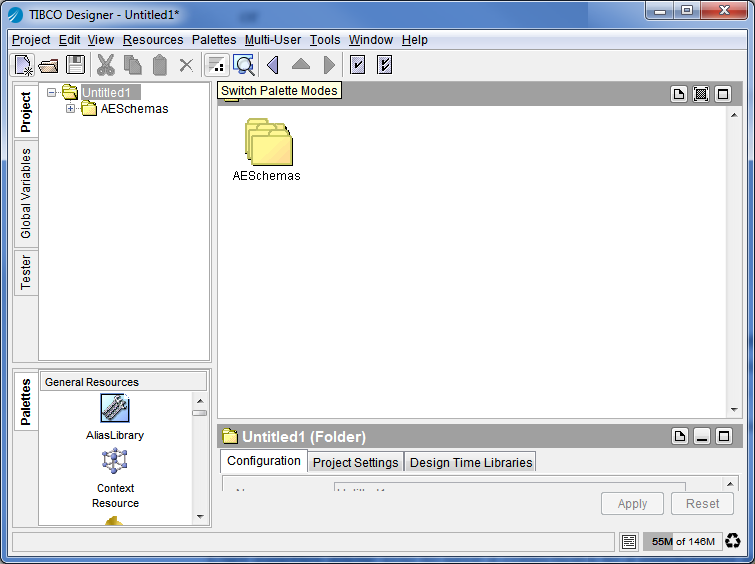This screenshot has height=564, width=755.
Task: Click design panel scrollbar down arrow
Action: pos(734,410)
